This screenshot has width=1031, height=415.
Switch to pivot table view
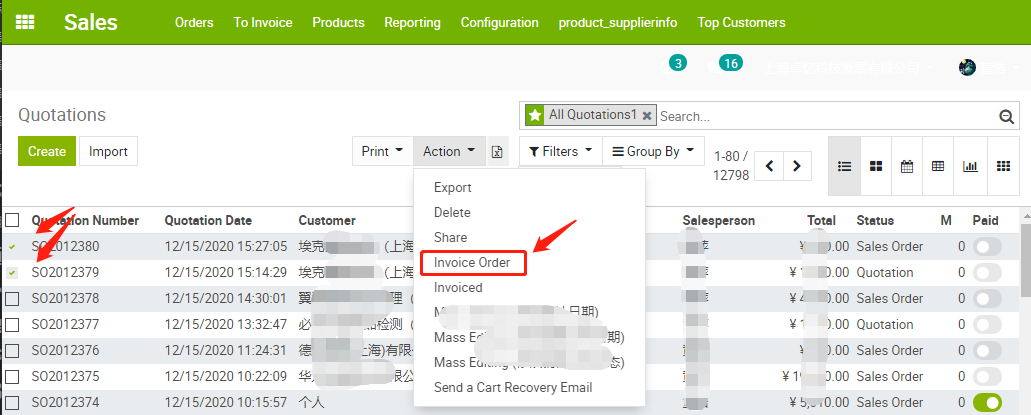click(x=938, y=166)
